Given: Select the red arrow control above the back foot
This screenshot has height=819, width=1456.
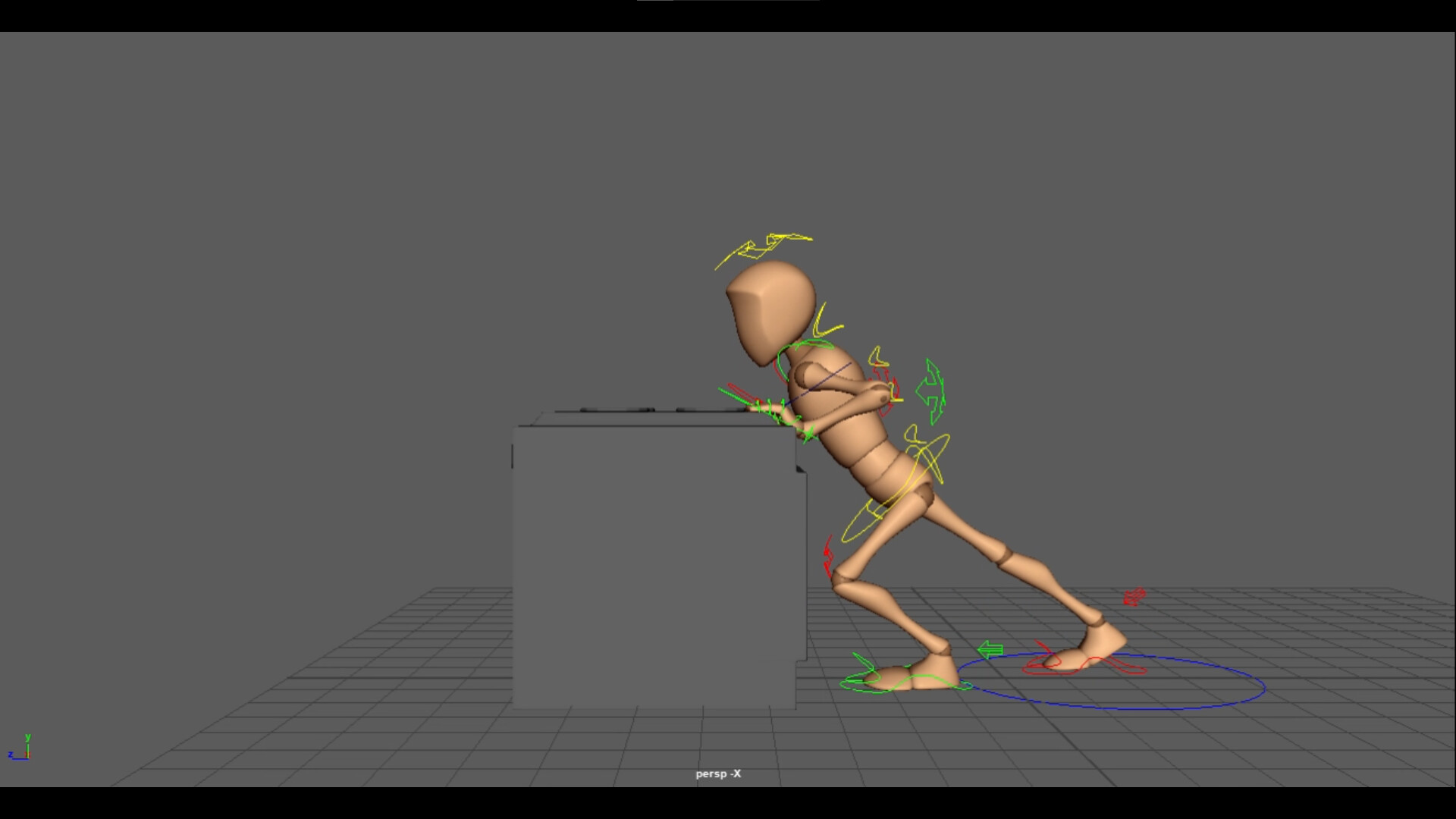Looking at the screenshot, I should (1134, 598).
